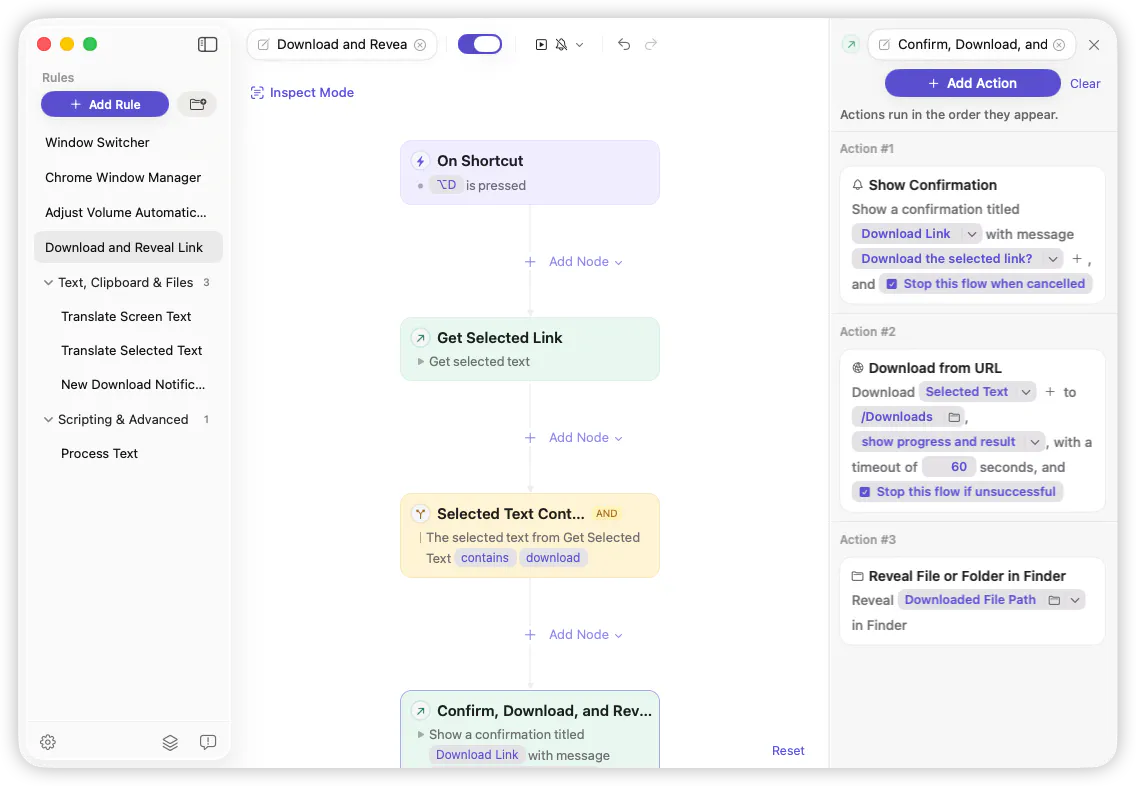Click Reset on the canvas

coord(788,751)
